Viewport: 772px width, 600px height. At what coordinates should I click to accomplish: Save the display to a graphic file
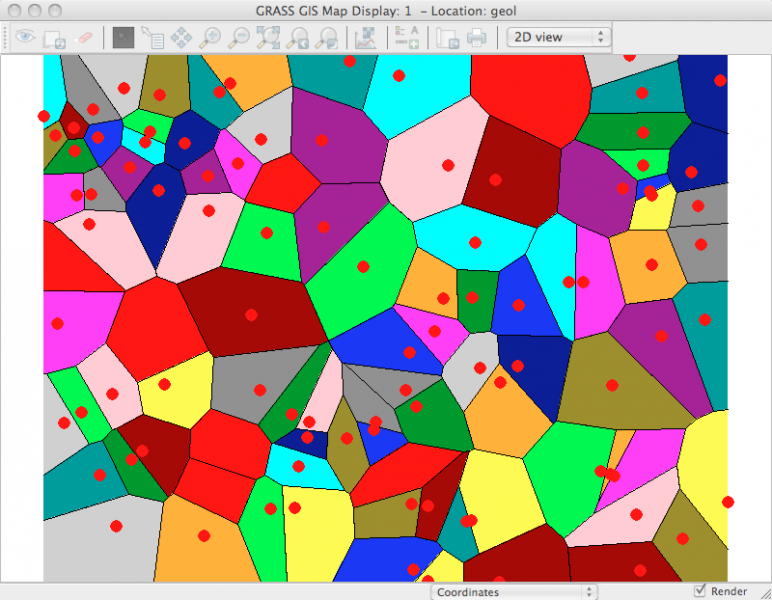[447, 38]
